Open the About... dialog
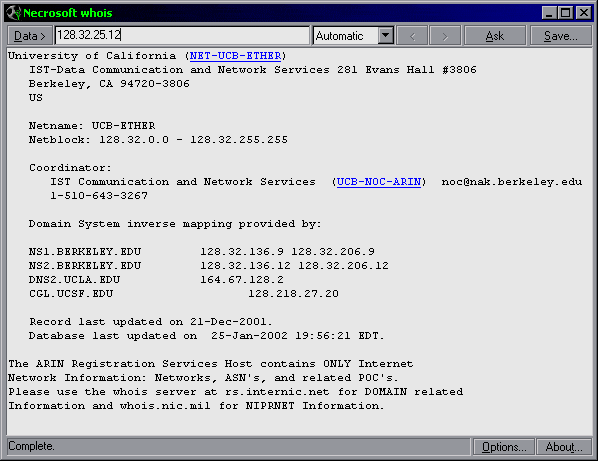 pyautogui.click(x=564, y=447)
